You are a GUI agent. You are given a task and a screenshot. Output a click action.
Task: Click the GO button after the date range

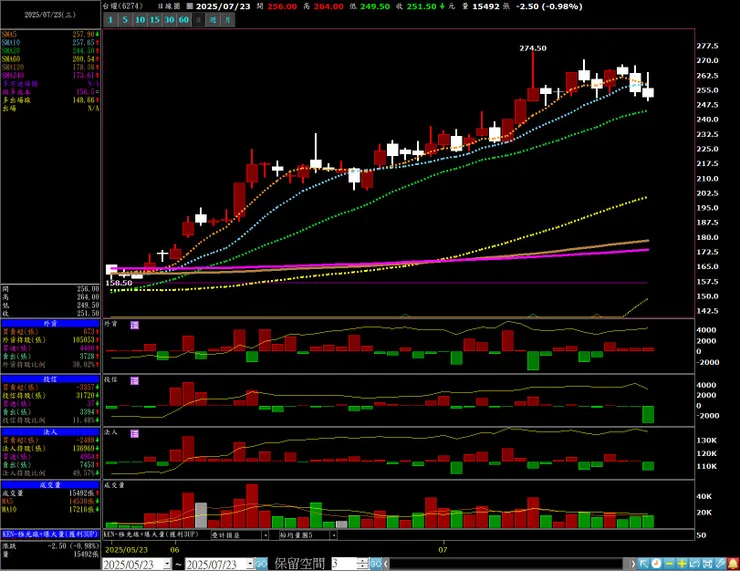(x=261, y=563)
